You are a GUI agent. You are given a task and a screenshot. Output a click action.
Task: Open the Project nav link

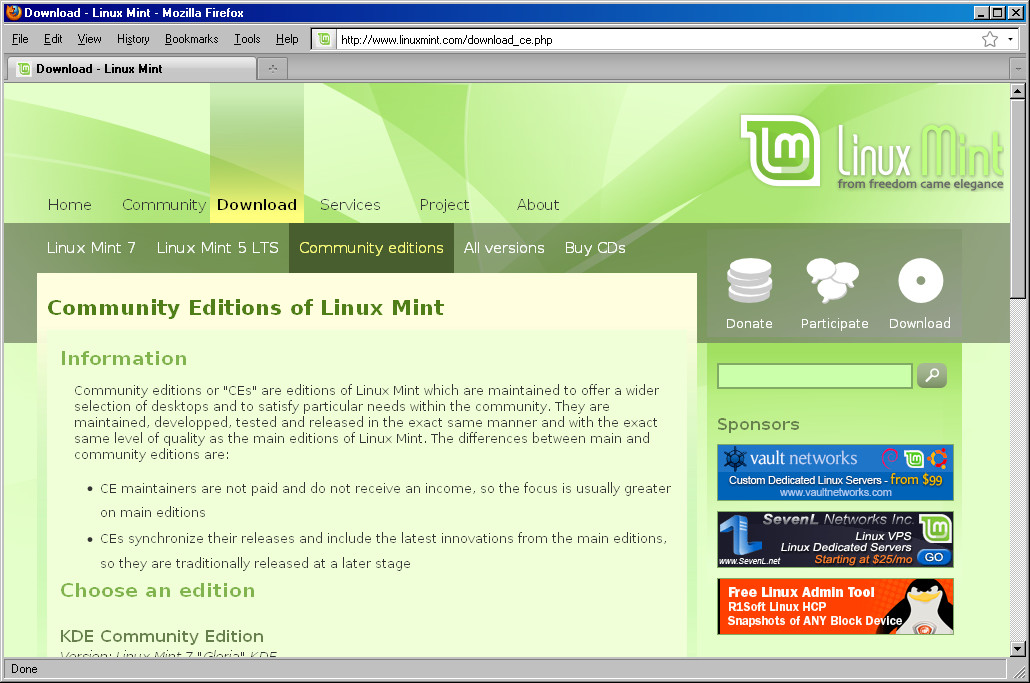[445, 205]
